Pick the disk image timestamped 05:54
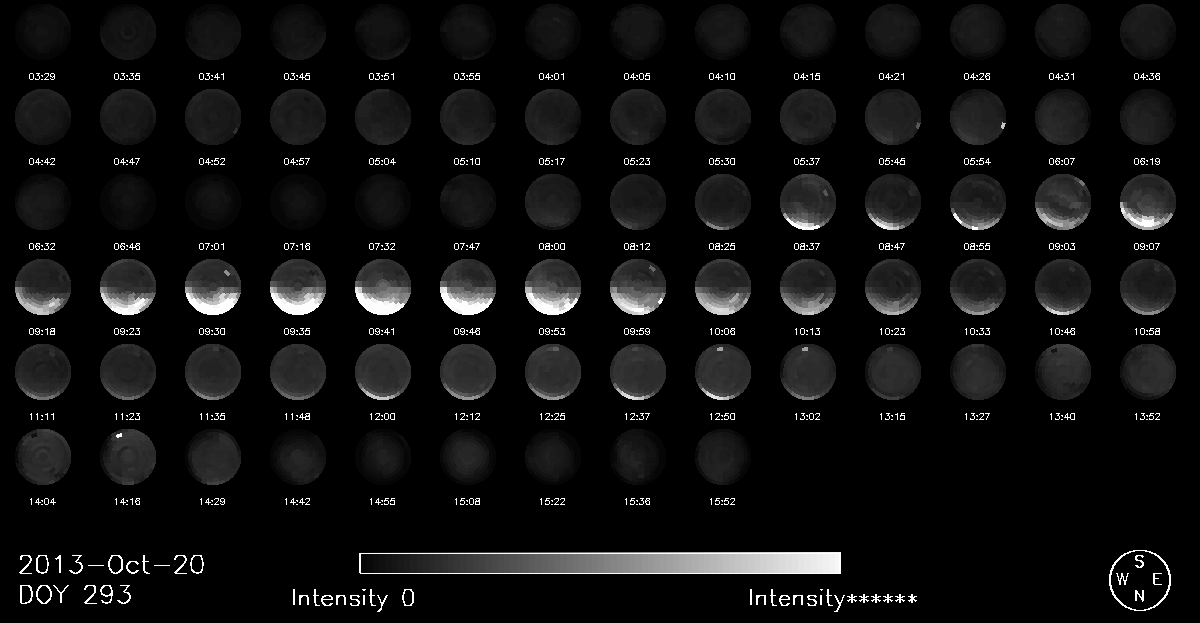The width and height of the screenshot is (1200, 623). pos(977,117)
